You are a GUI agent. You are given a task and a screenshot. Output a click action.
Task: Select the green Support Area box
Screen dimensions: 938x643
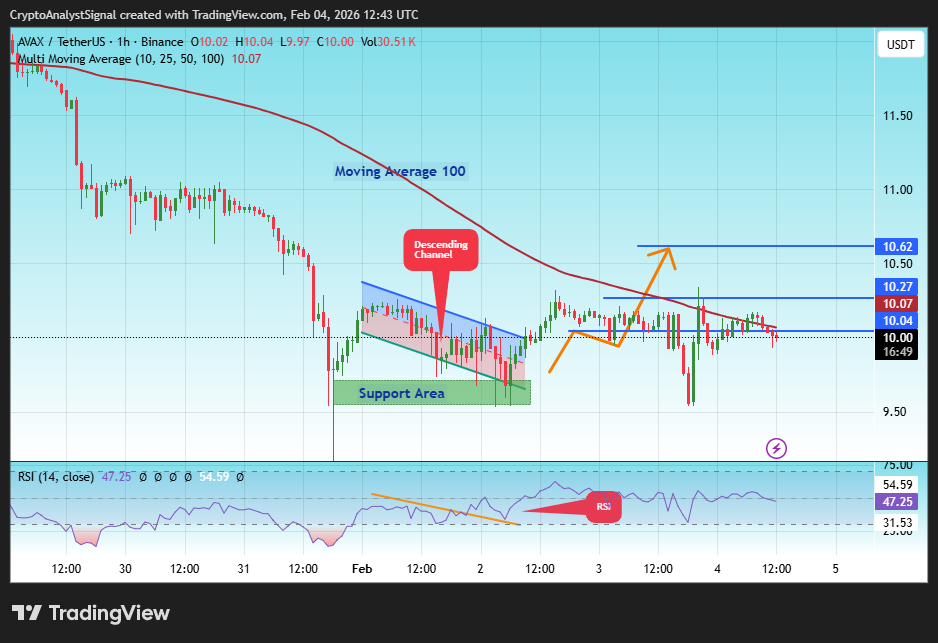pyautogui.click(x=432, y=392)
